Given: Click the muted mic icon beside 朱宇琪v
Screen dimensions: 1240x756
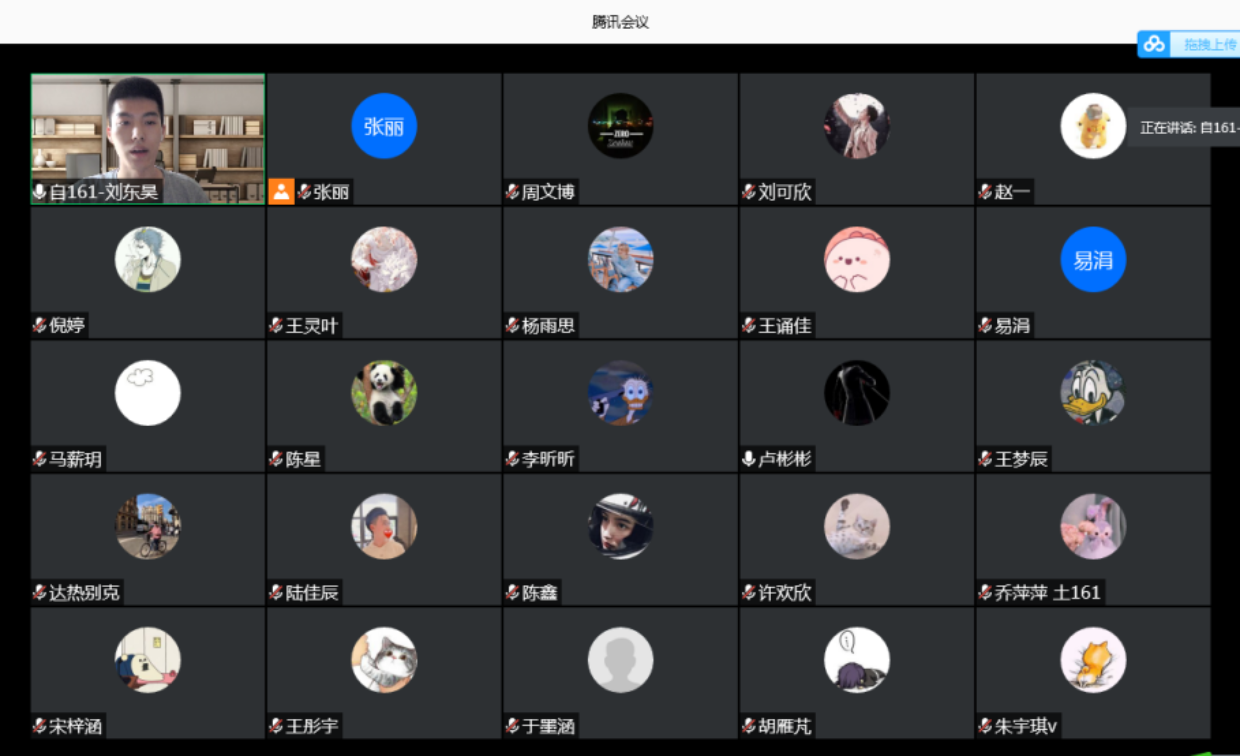Looking at the screenshot, I should point(985,726).
